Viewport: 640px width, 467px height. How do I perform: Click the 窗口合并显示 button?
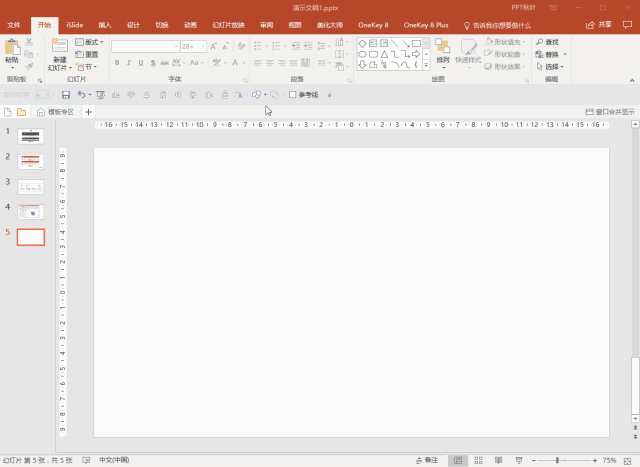click(610, 112)
